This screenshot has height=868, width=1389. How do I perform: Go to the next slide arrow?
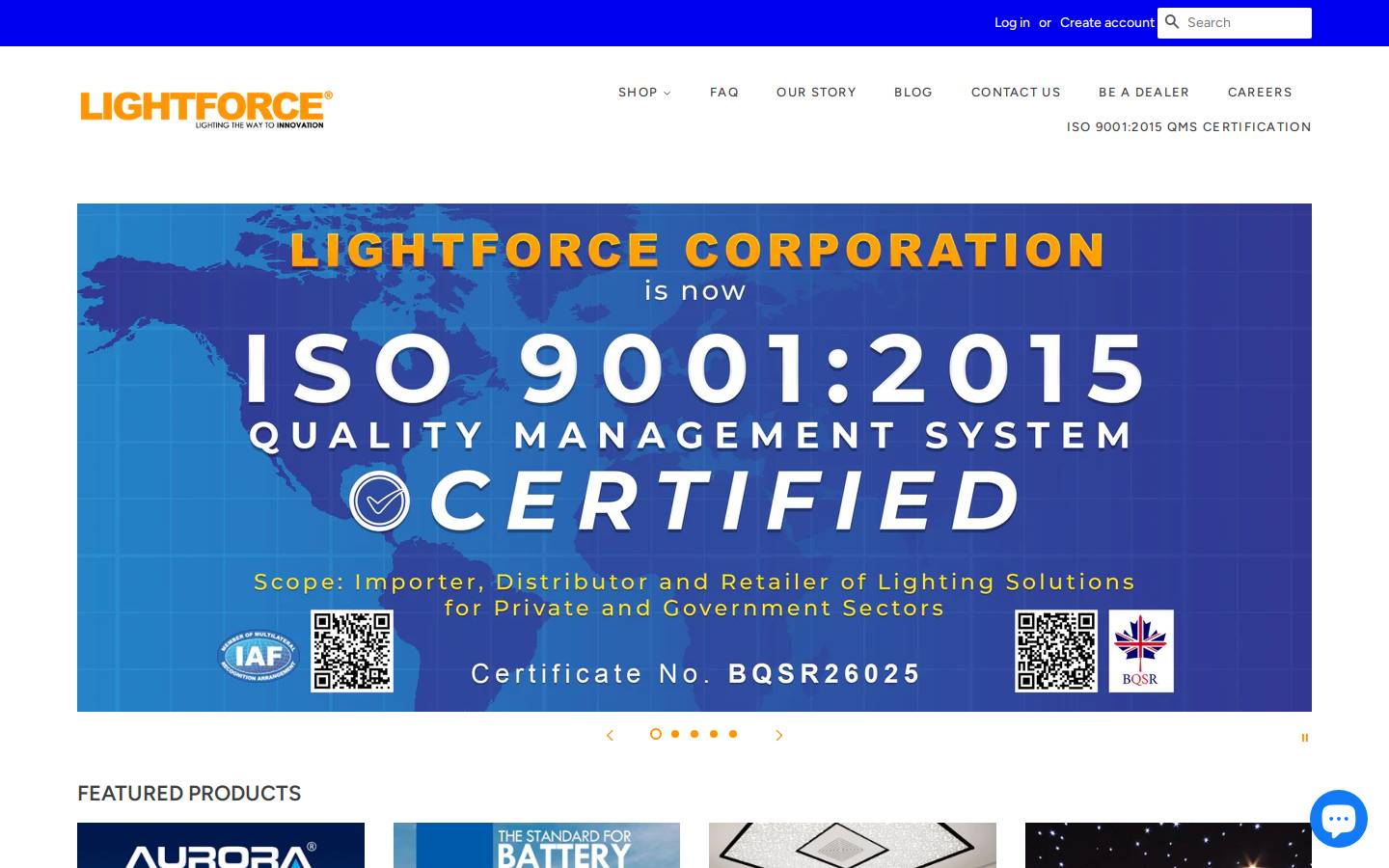[779, 735]
